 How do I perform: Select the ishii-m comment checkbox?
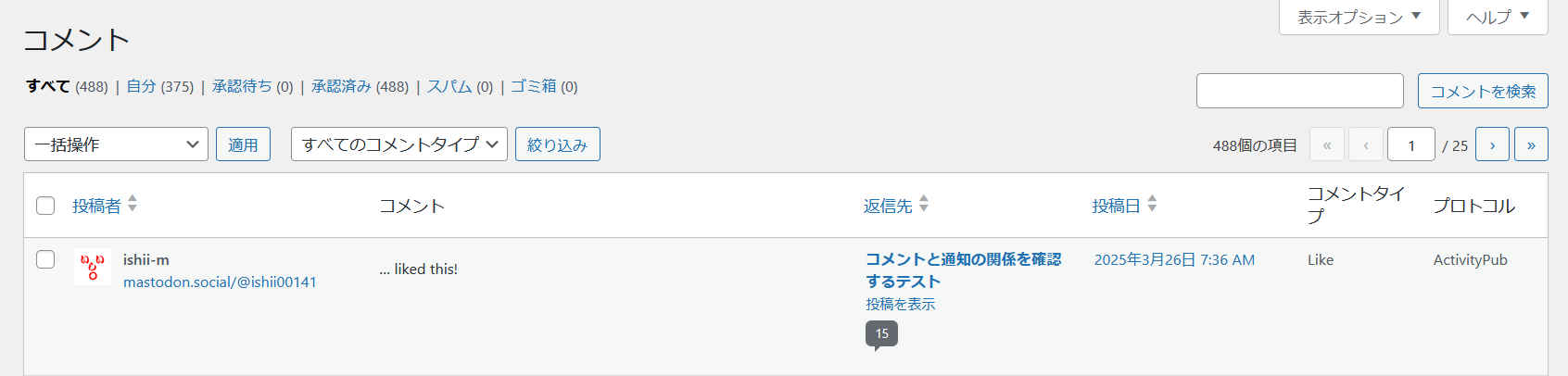45,259
